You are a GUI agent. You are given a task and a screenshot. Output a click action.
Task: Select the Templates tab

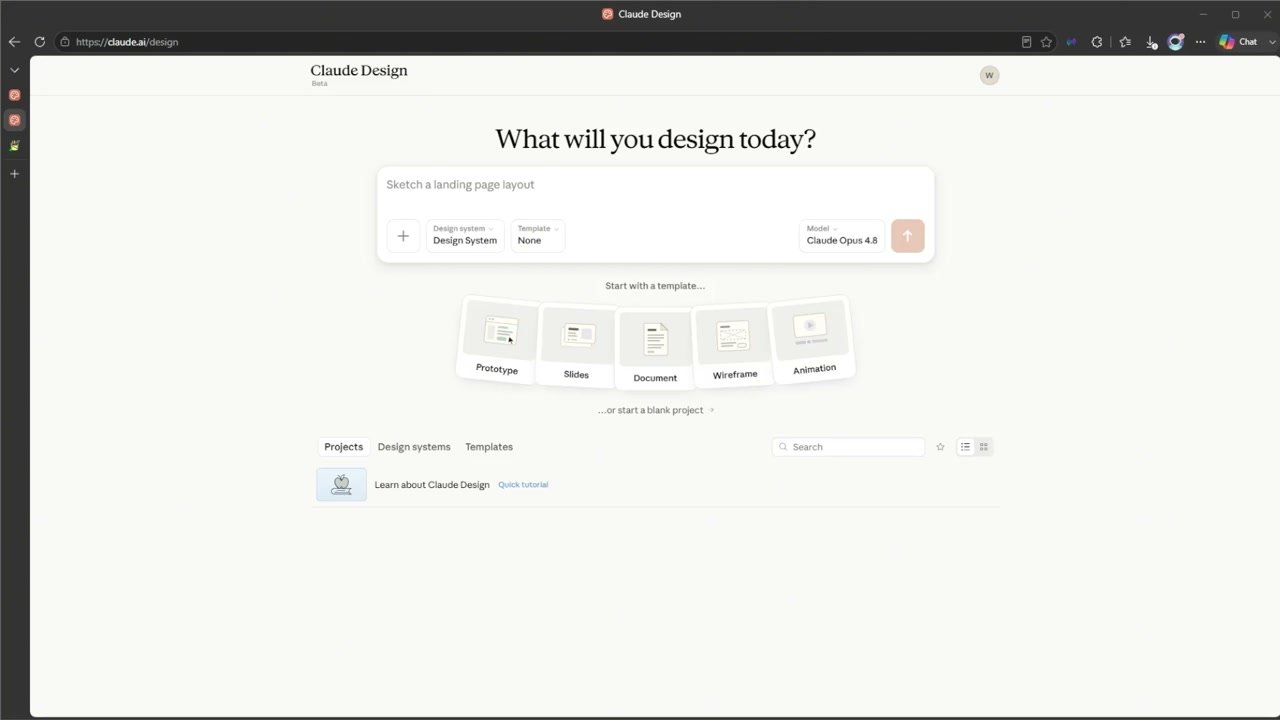click(489, 447)
